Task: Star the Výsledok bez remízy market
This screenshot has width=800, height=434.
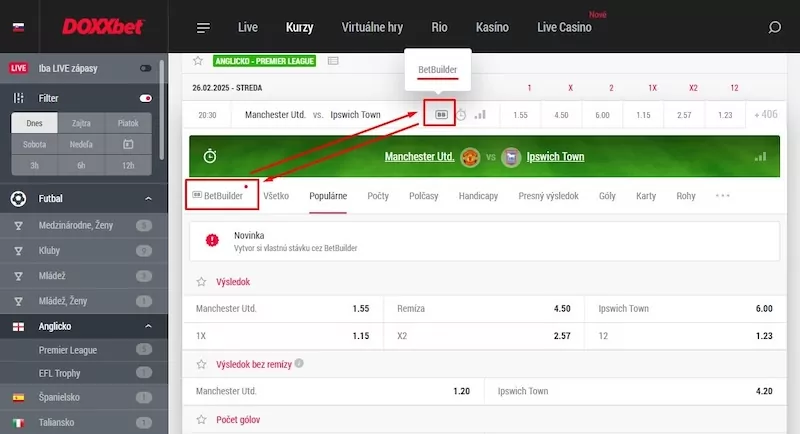Action: tap(202, 364)
